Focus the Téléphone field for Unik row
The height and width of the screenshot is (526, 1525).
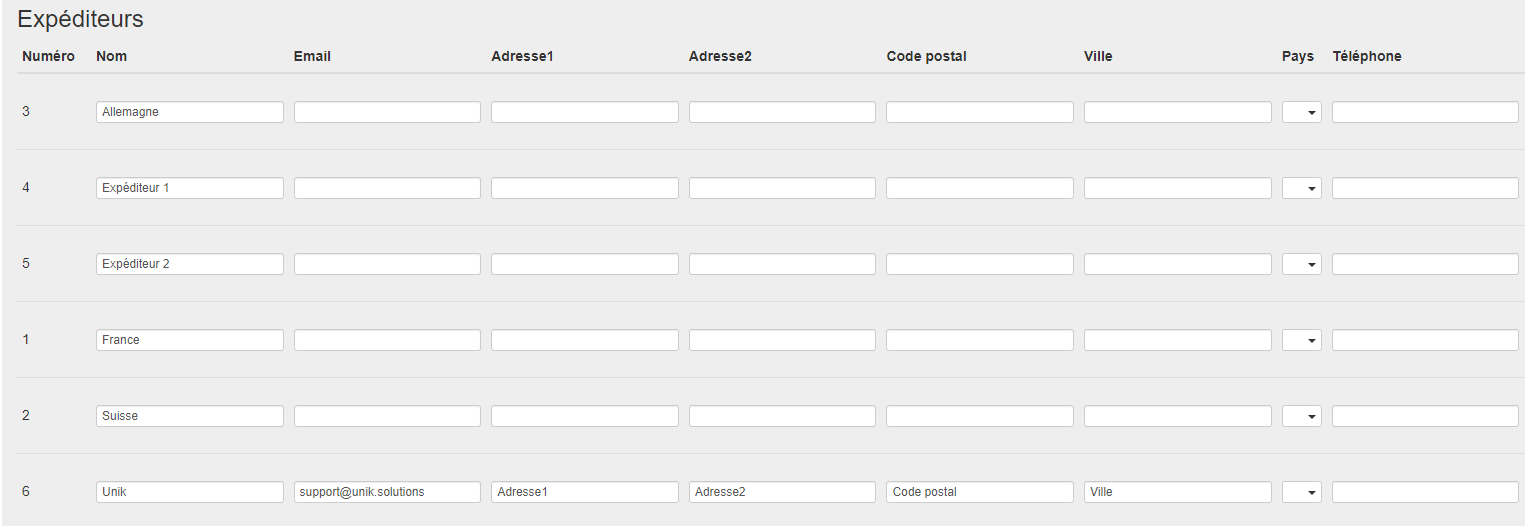click(x=1425, y=492)
